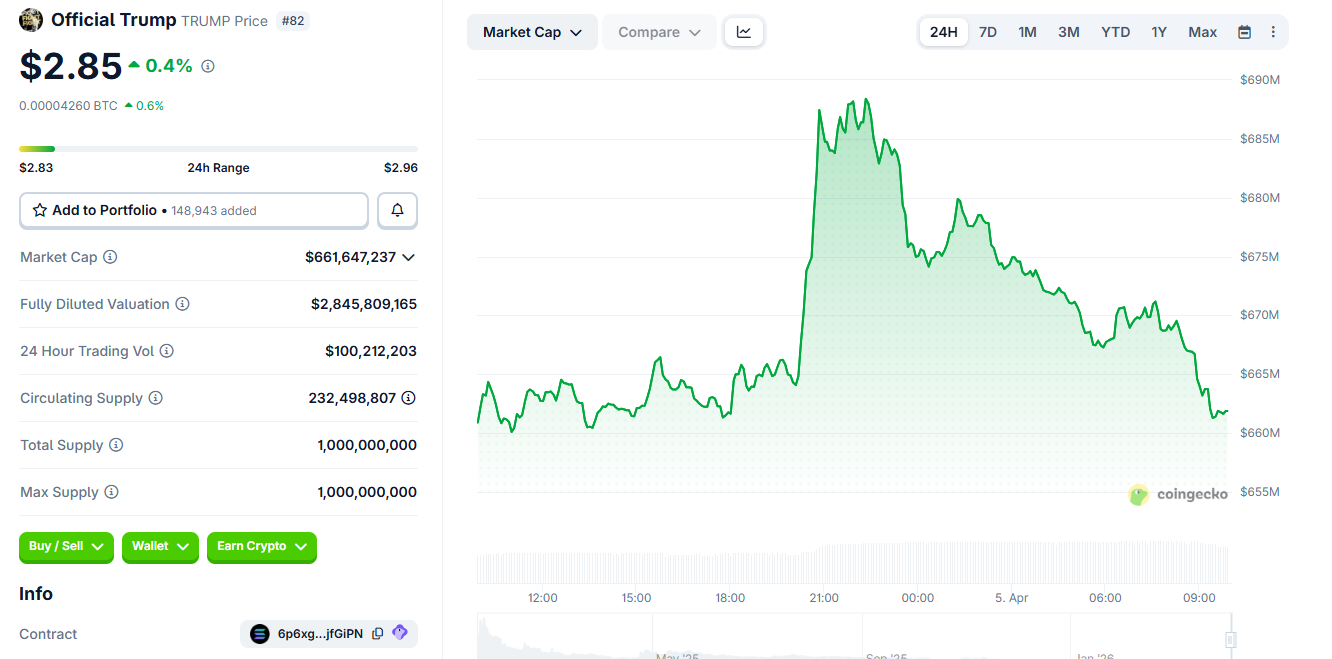Select the YTD timeframe tab

tap(1115, 31)
